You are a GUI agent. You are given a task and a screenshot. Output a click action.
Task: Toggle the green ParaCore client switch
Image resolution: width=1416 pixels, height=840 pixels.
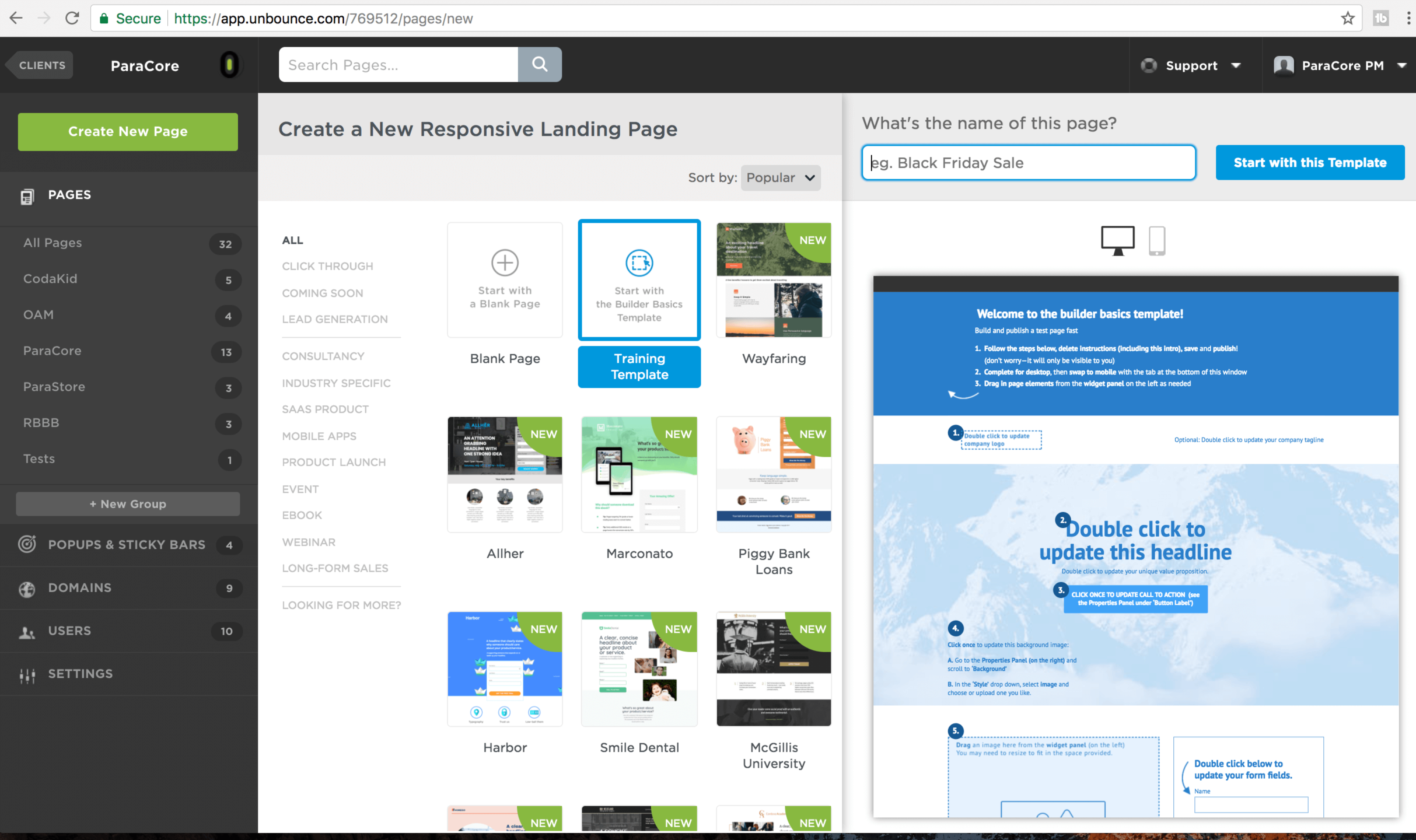click(229, 65)
